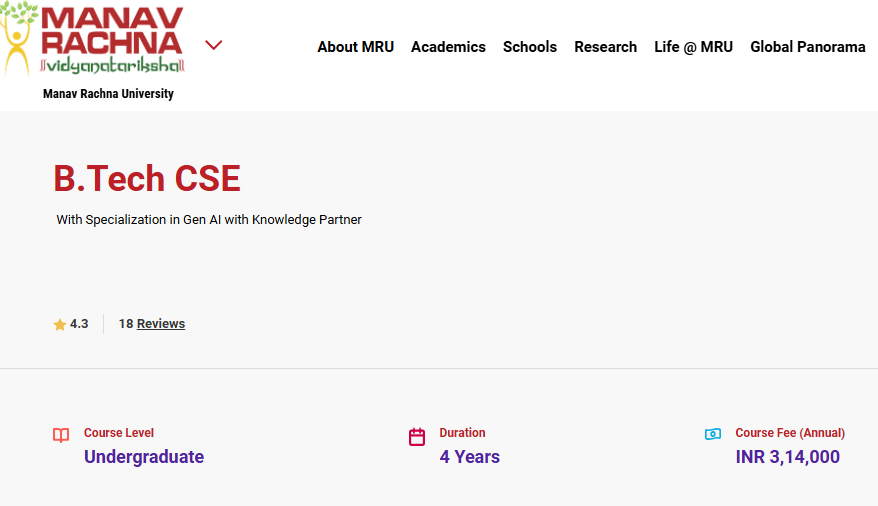The image size is (878, 506).
Task: Click the Course Fee money icon
Action: pyautogui.click(x=713, y=434)
